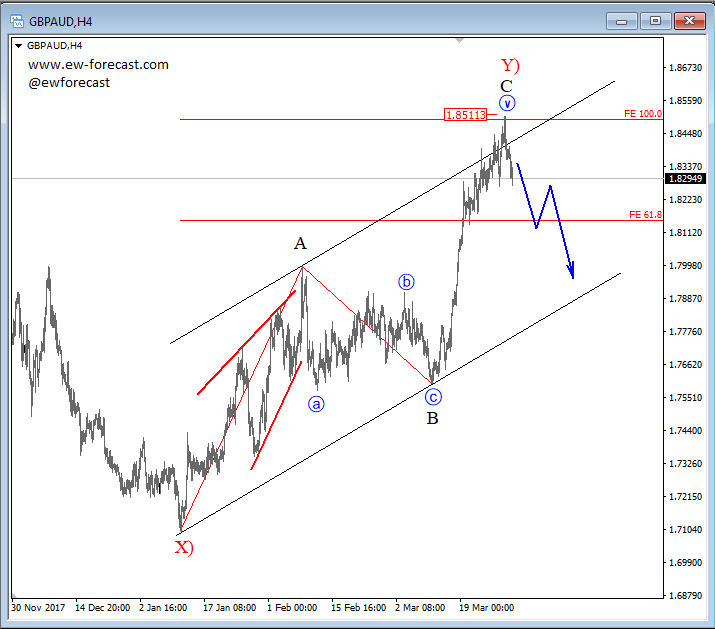Select the black wave B label
The height and width of the screenshot is (629, 715).
click(x=432, y=418)
